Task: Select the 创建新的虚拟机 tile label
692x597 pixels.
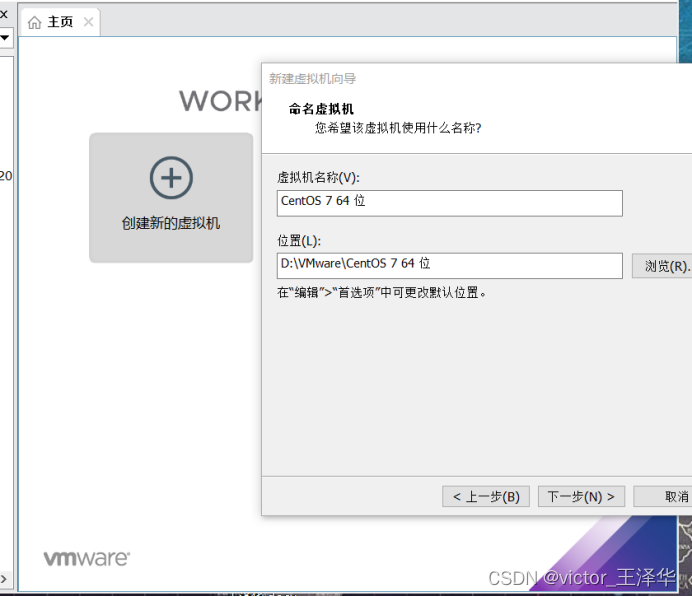Action: [x=171, y=223]
